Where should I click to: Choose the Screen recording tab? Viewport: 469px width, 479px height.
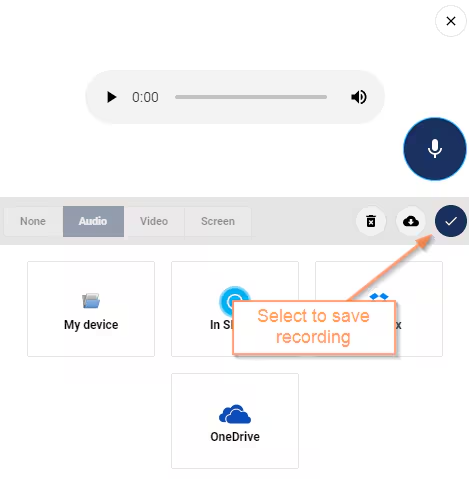coord(218,221)
